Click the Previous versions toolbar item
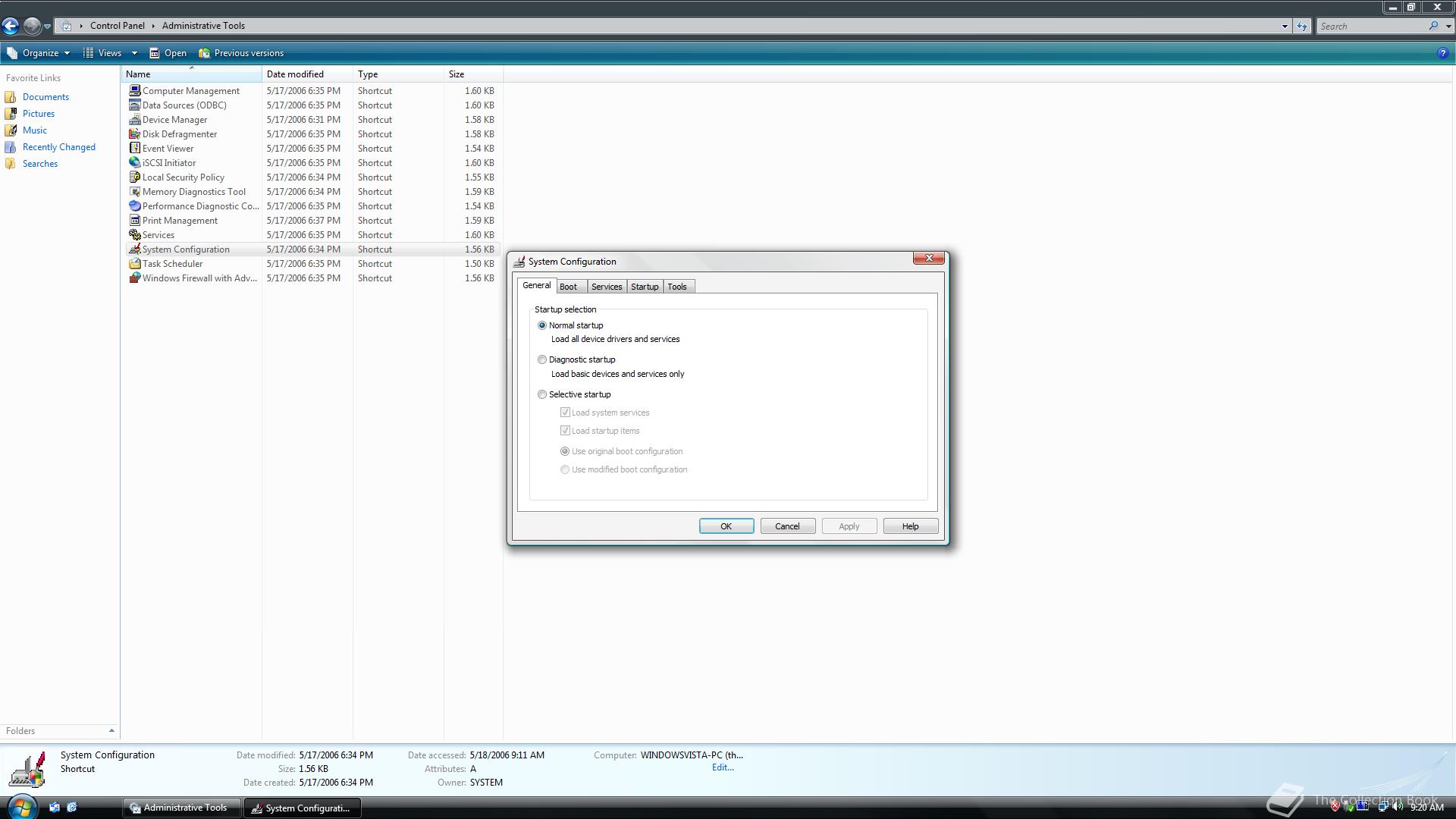Image resolution: width=1456 pixels, height=819 pixels. click(x=241, y=53)
